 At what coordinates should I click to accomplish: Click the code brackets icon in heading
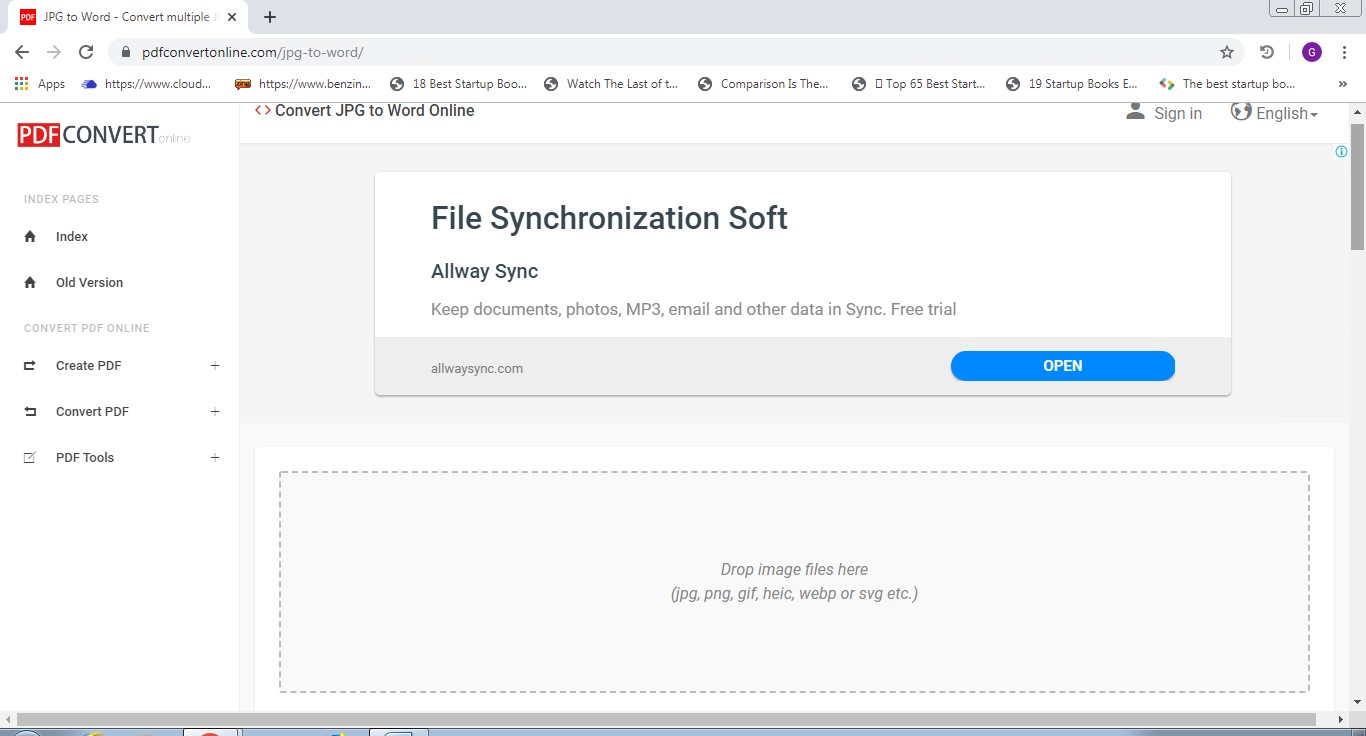(263, 110)
